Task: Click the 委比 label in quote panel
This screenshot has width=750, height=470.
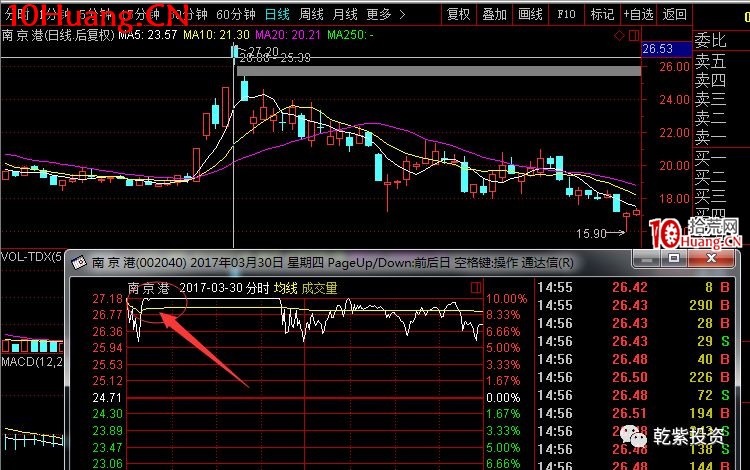Action: pyautogui.click(x=710, y=41)
